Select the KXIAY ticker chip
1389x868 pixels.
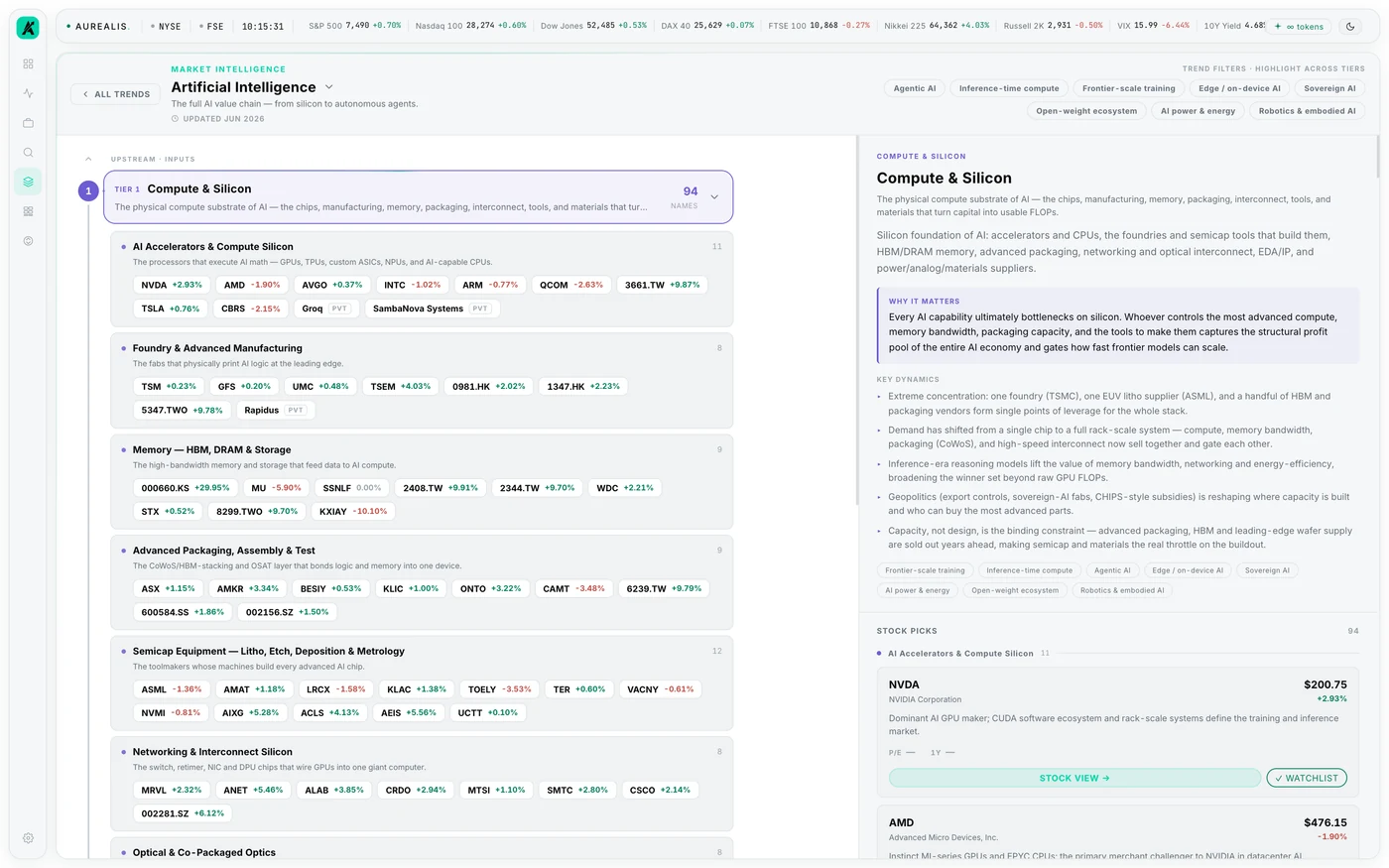(353, 512)
